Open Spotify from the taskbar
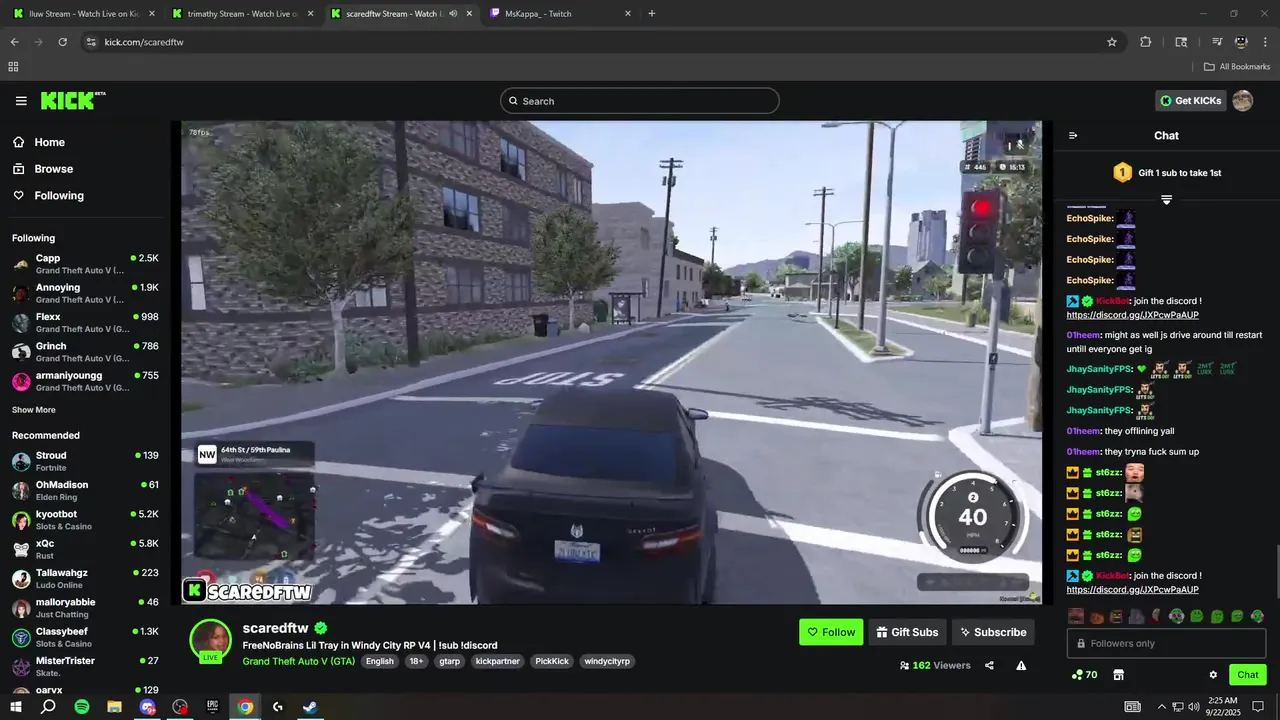Viewport: 1280px width, 720px height. coord(82,707)
